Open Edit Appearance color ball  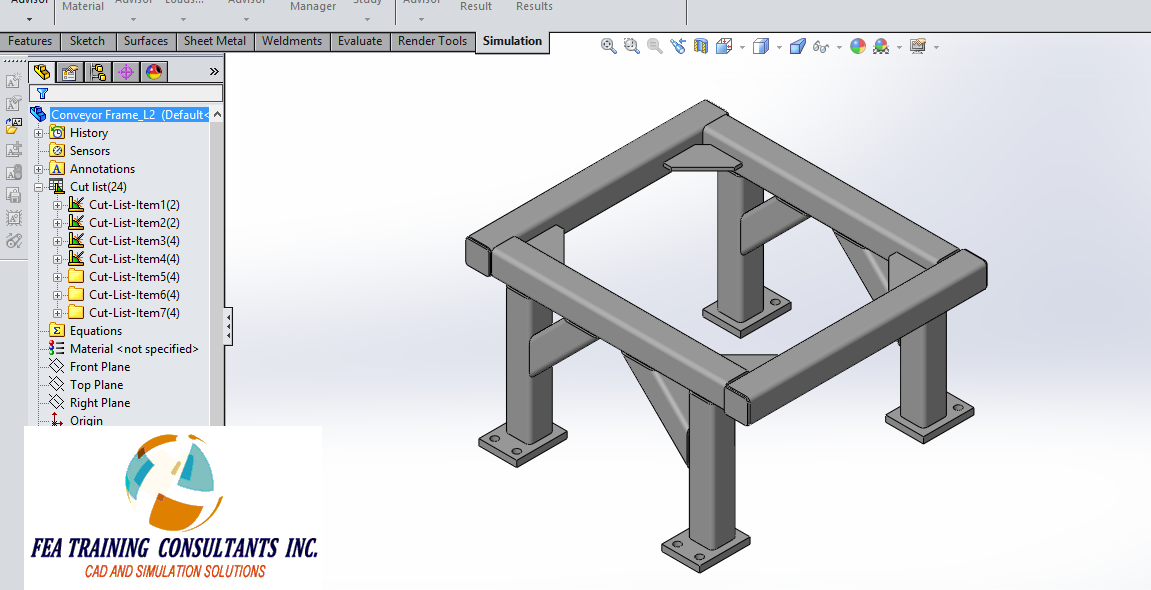(x=857, y=47)
